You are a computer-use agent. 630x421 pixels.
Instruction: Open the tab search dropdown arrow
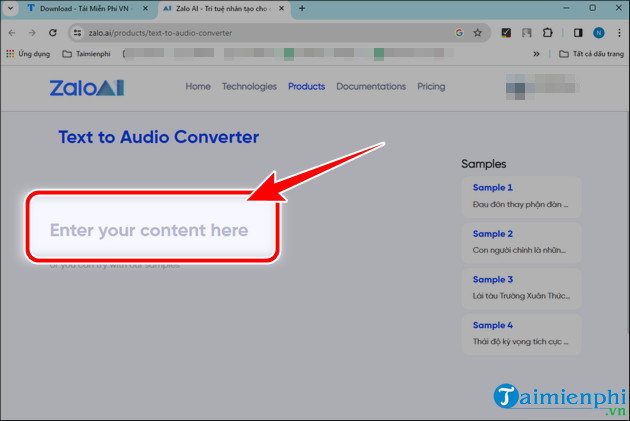coord(10,8)
